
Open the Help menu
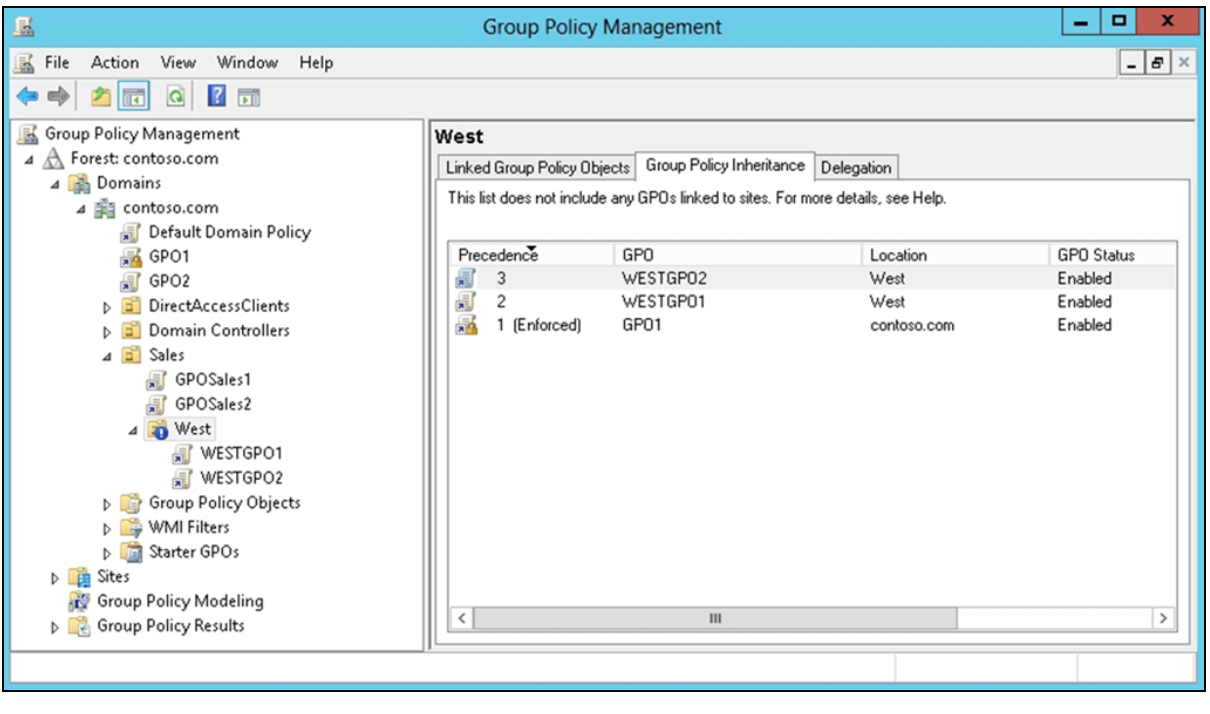point(316,63)
